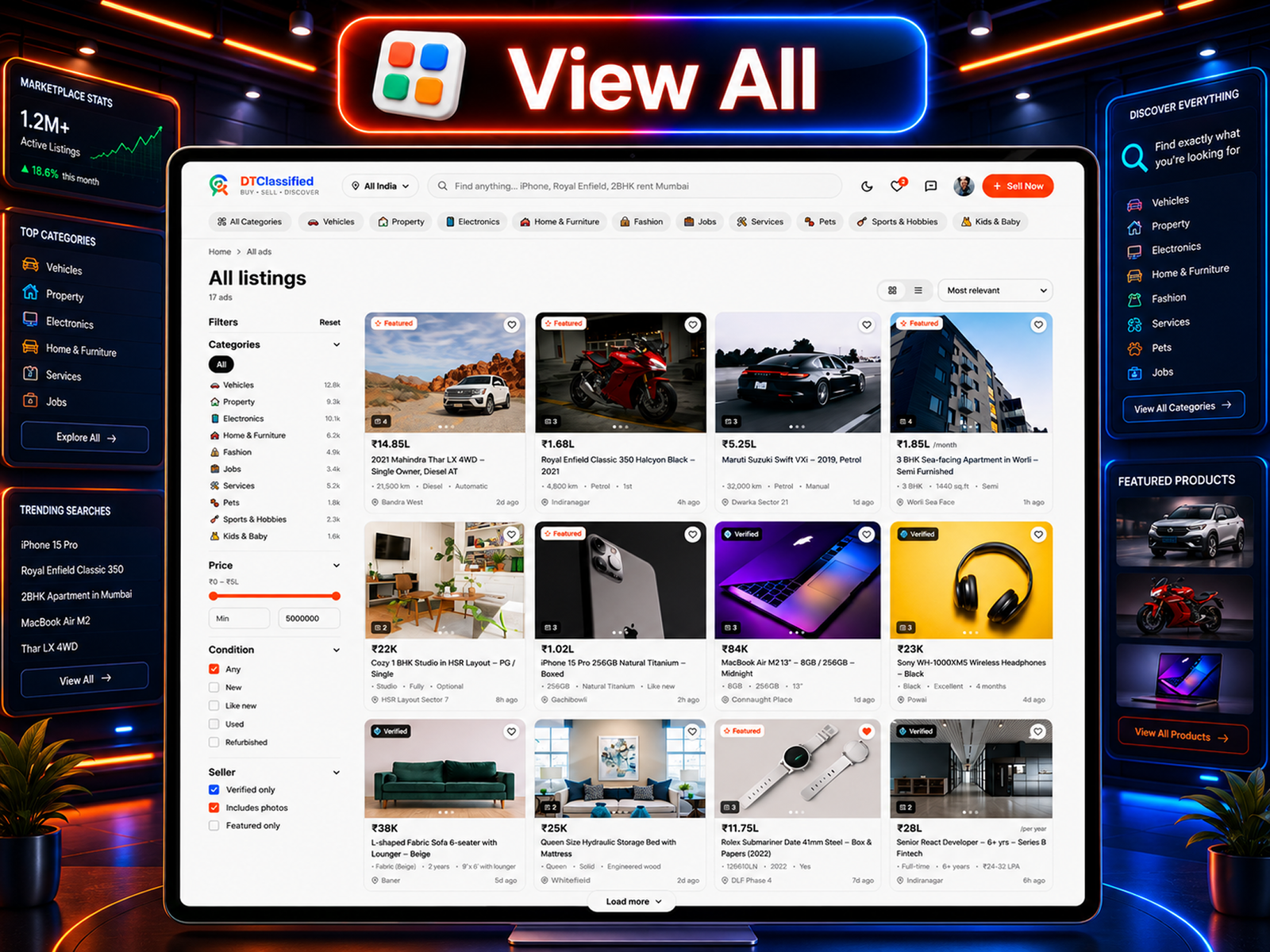
Task: Check the Like new condition checkbox
Action: coord(214,705)
